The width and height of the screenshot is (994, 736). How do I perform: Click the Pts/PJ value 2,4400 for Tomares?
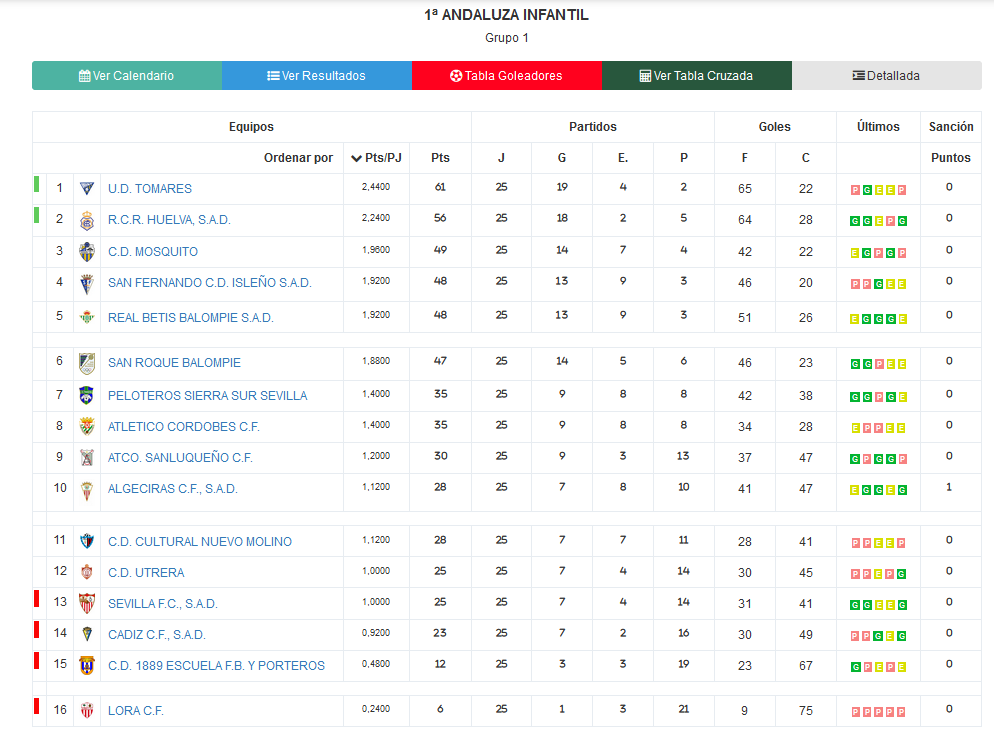[x=376, y=187]
